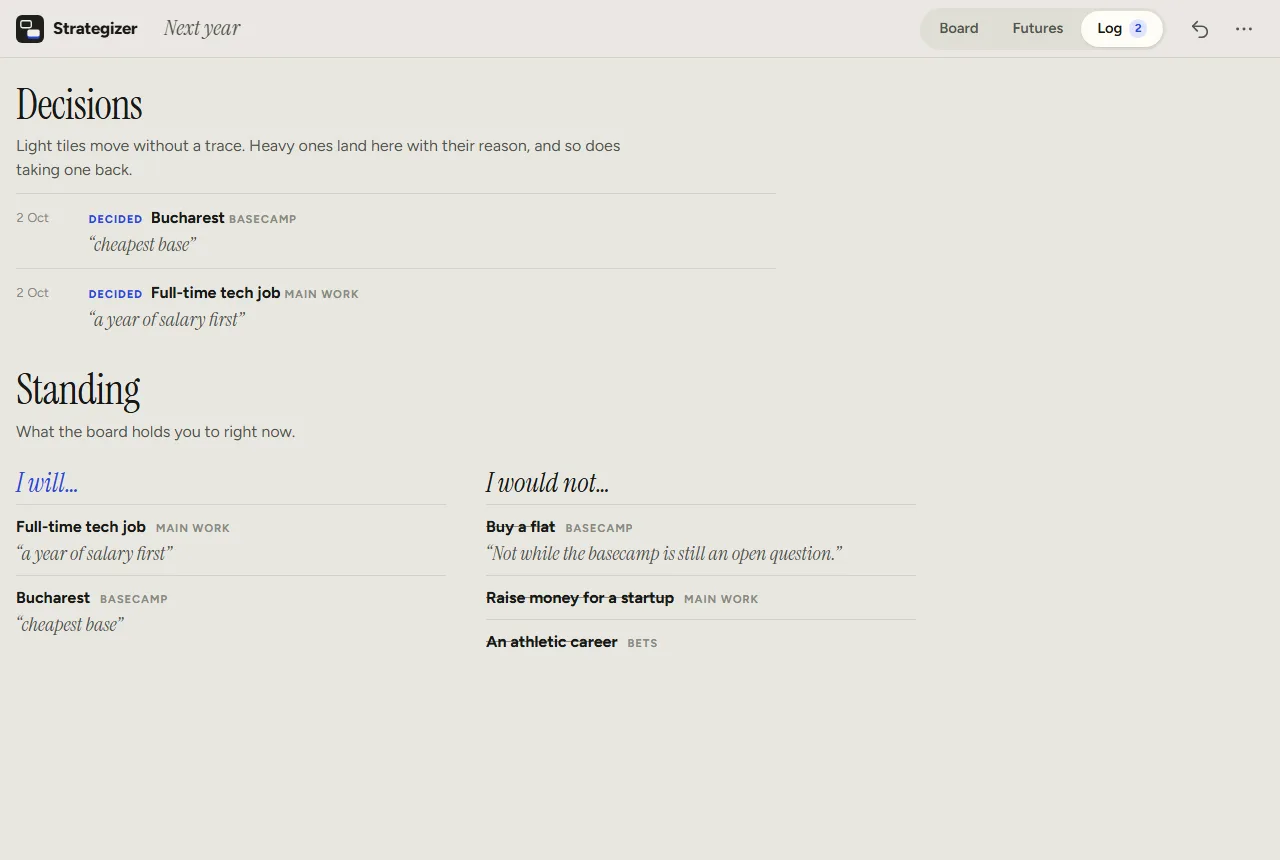Click the Next year plan title
Screen dimensions: 1280x860
[x=202, y=29]
